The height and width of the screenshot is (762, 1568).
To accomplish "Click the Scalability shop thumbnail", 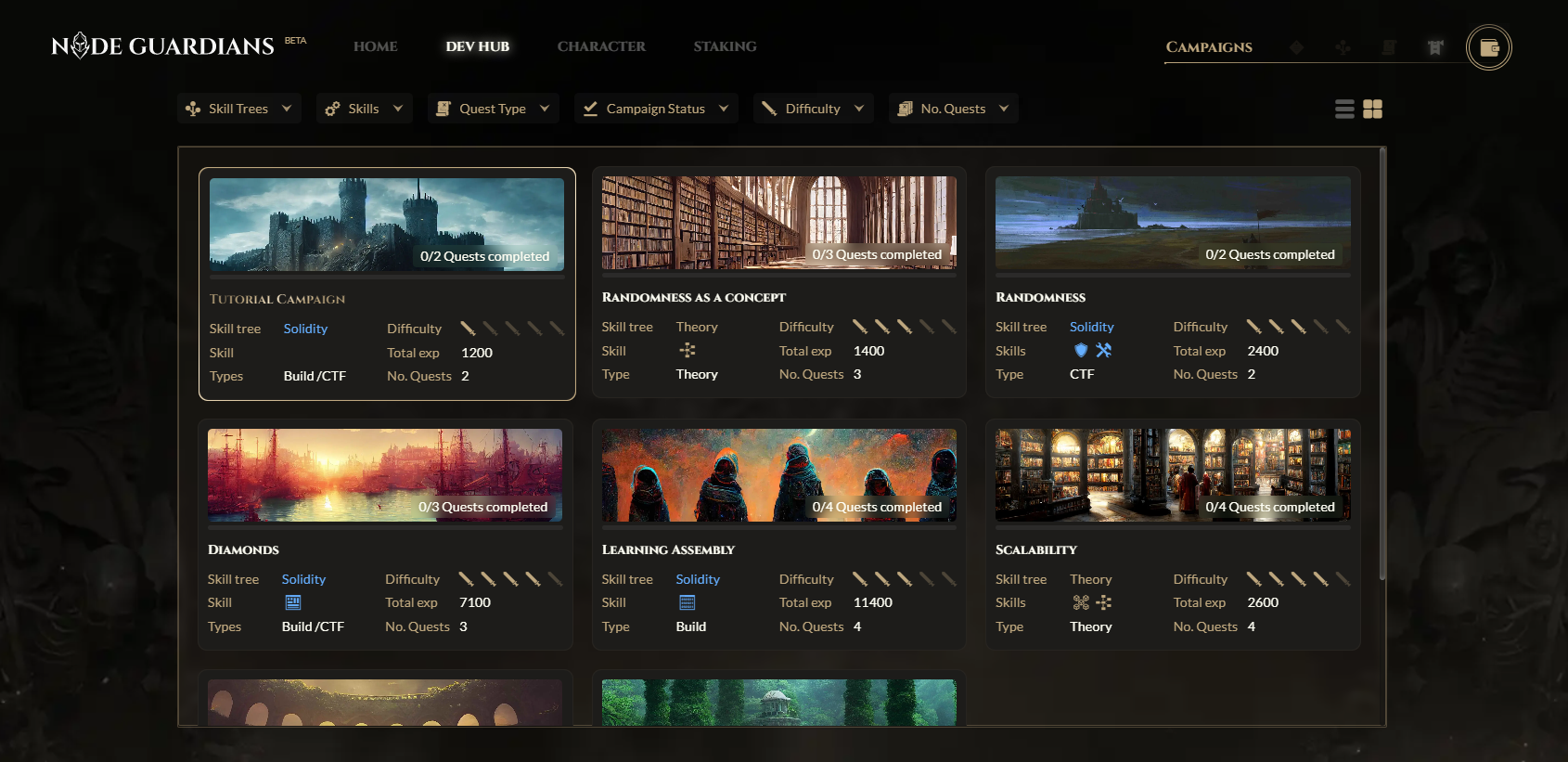I will pyautogui.click(x=1173, y=475).
